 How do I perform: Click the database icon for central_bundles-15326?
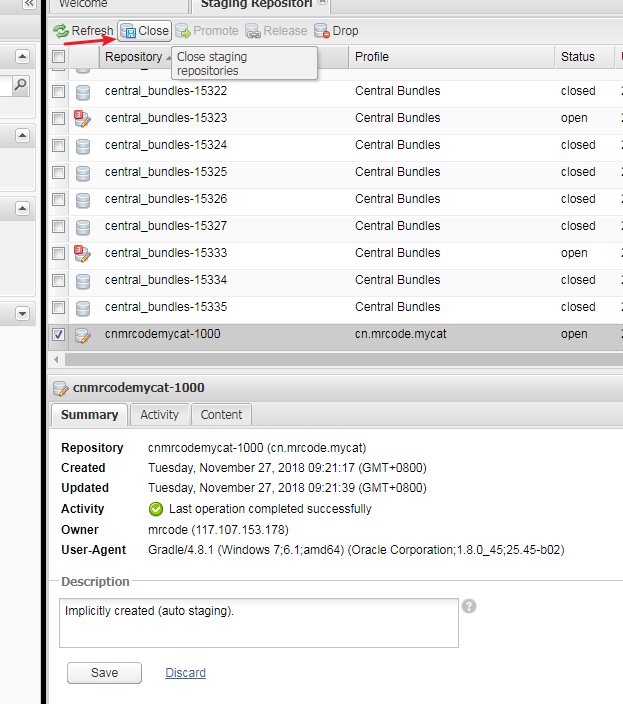[x=83, y=199]
